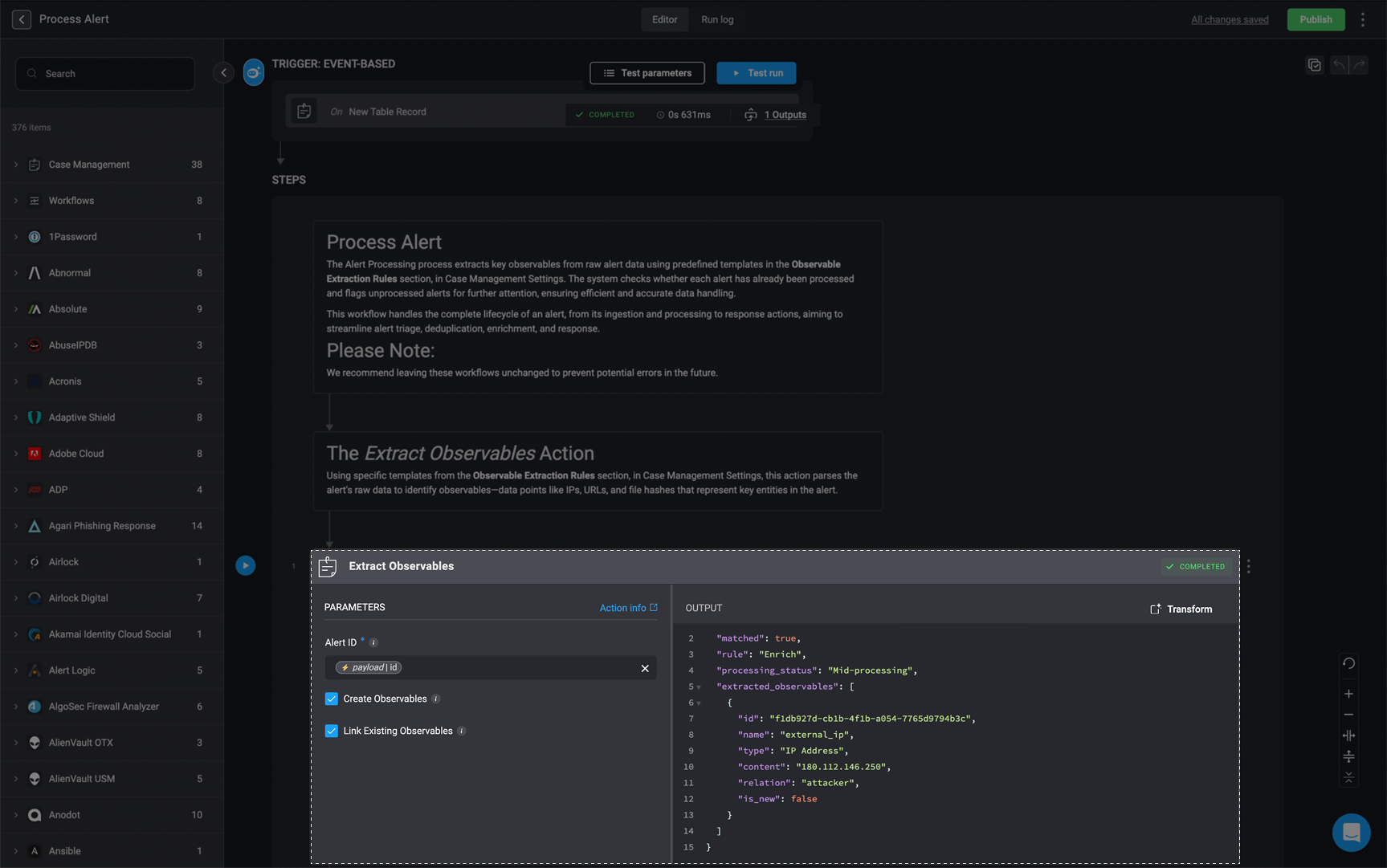Click the Transform button

point(1181,609)
